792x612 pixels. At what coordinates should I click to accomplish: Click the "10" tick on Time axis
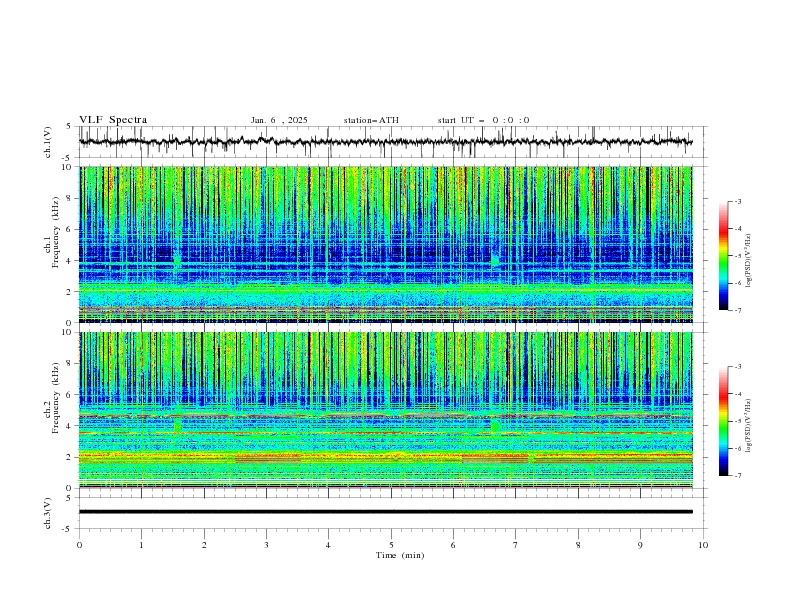tap(703, 545)
